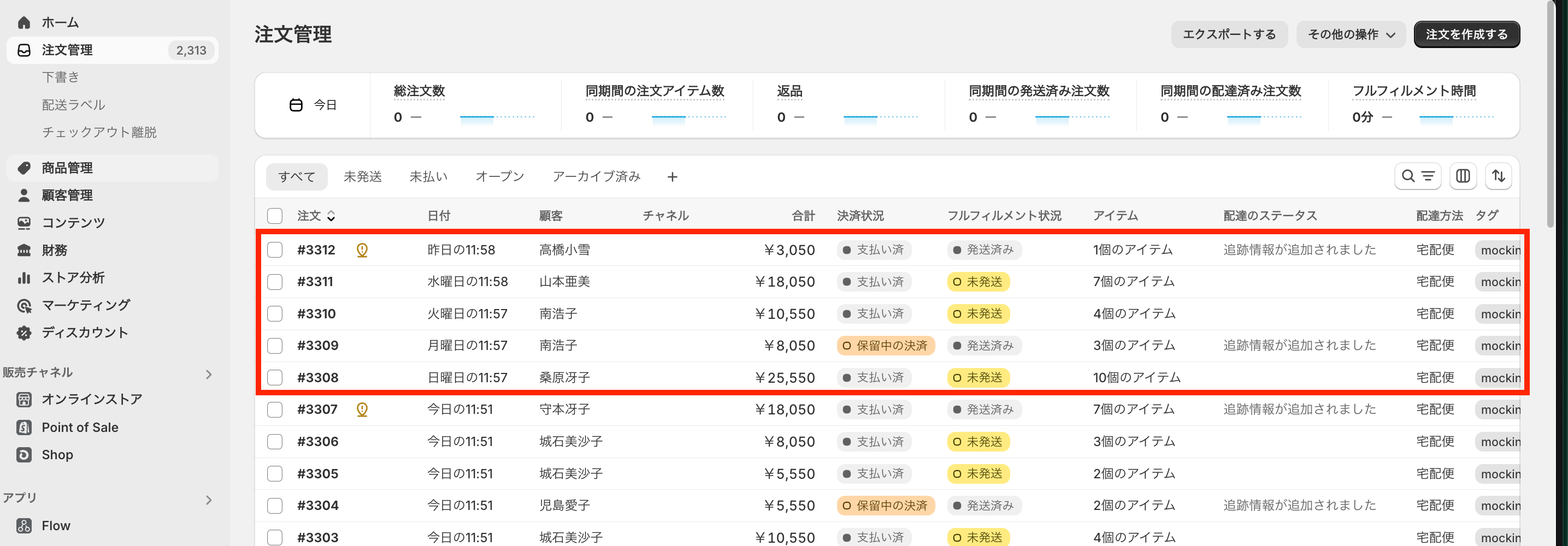Check the box for order #3308

275,378
